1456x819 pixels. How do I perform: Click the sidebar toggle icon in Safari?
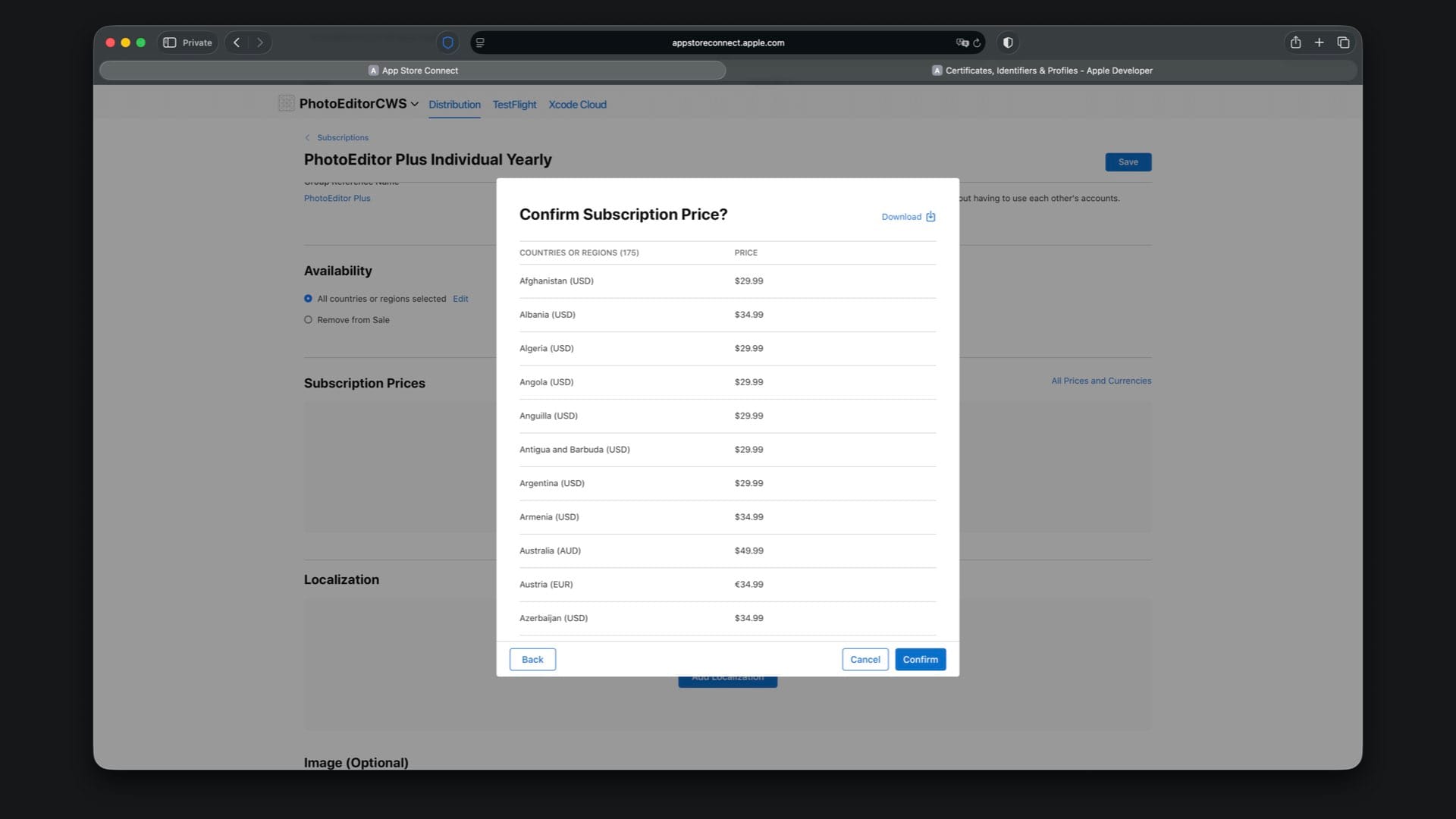(x=170, y=42)
